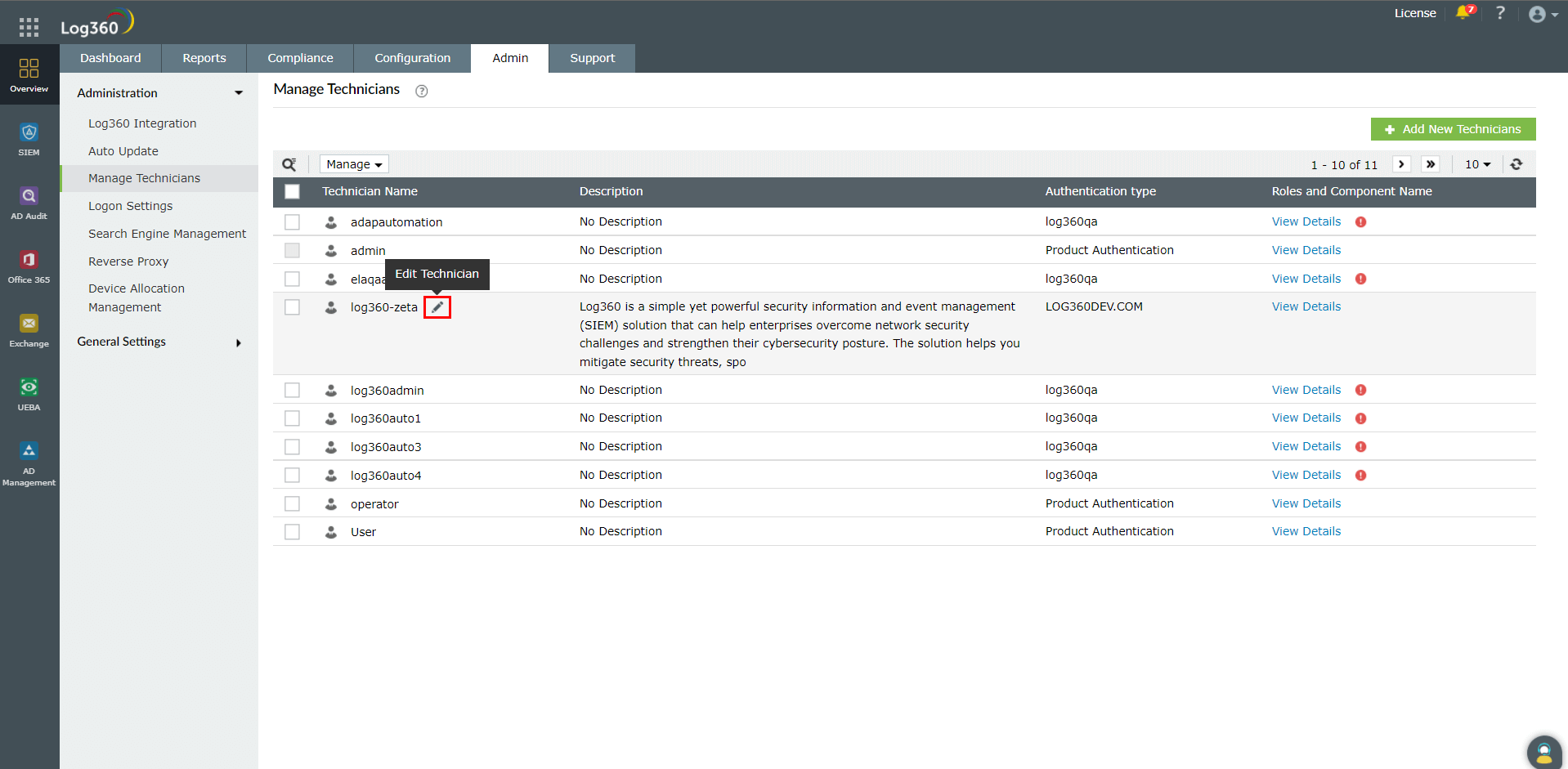Viewport: 1568px width, 769px height.
Task: Click Add New Technicians button
Action: tap(1453, 129)
